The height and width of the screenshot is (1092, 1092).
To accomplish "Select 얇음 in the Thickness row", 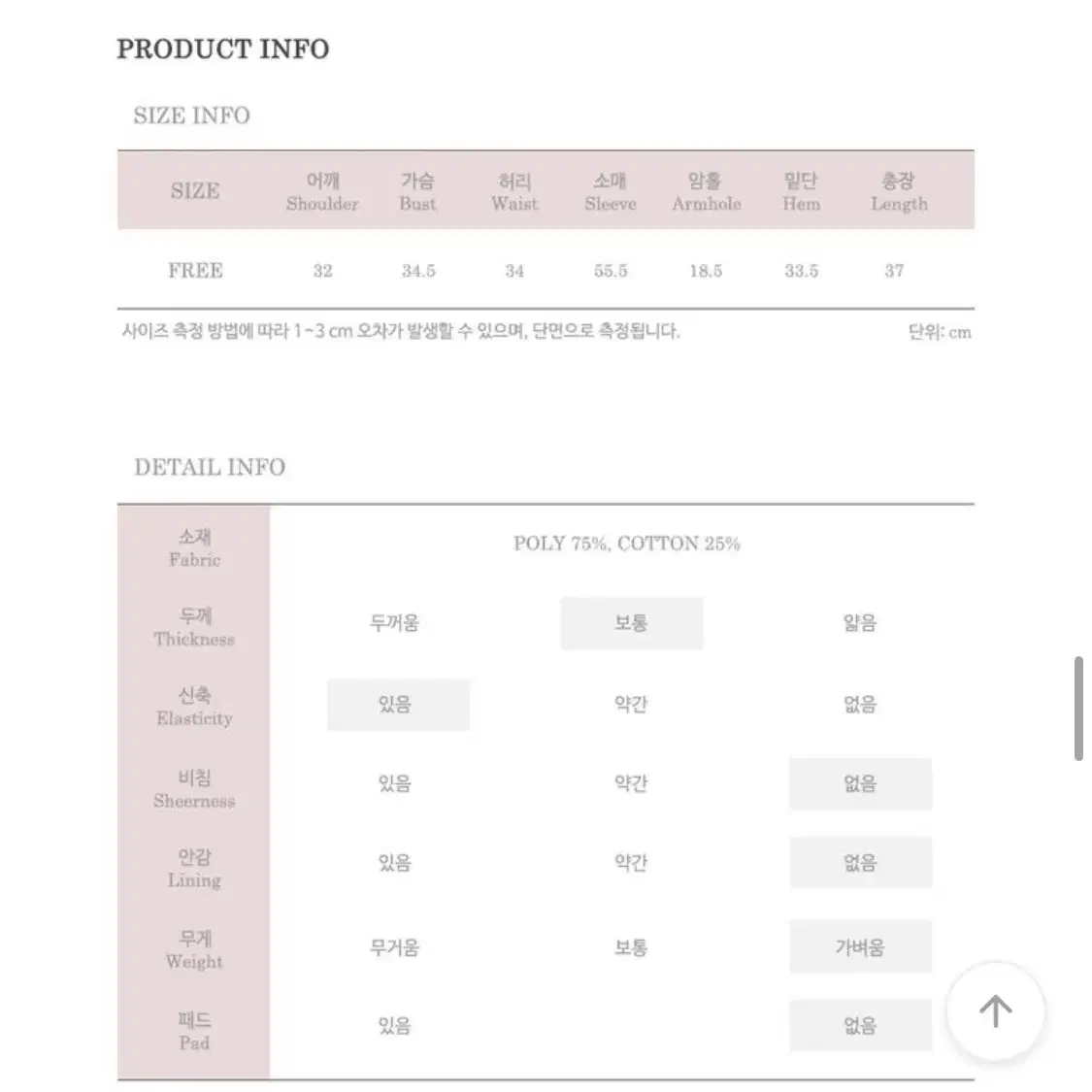I will click(860, 623).
